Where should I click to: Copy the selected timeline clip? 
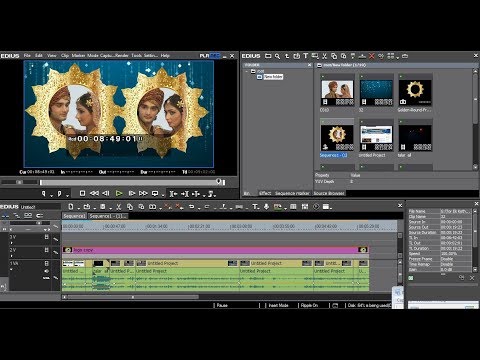tap(130, 207)
